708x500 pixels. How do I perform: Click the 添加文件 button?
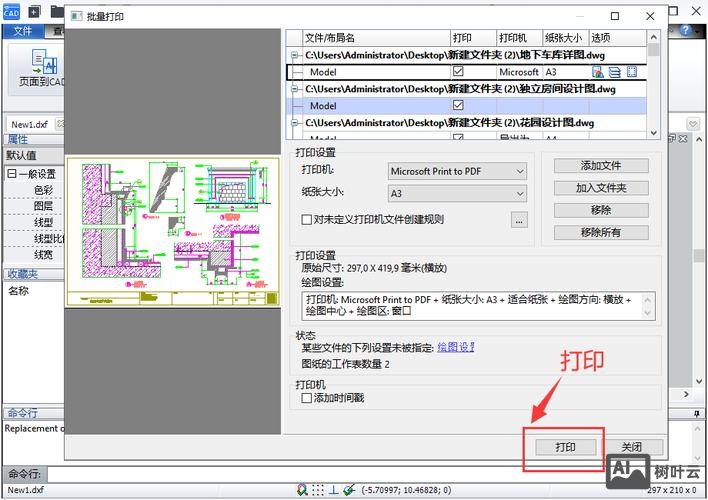[601, 166]
